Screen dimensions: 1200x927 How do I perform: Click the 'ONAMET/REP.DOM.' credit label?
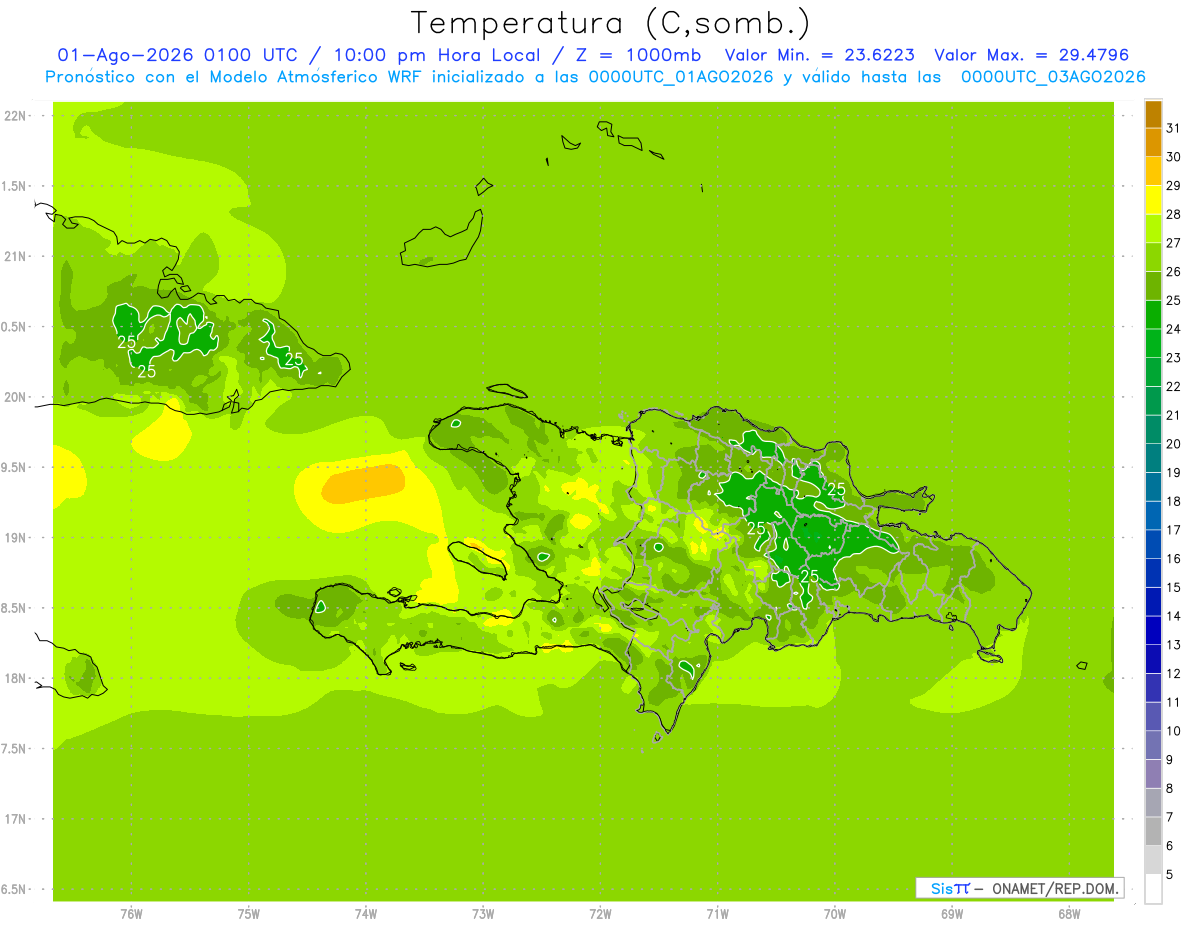point(1054,888)
